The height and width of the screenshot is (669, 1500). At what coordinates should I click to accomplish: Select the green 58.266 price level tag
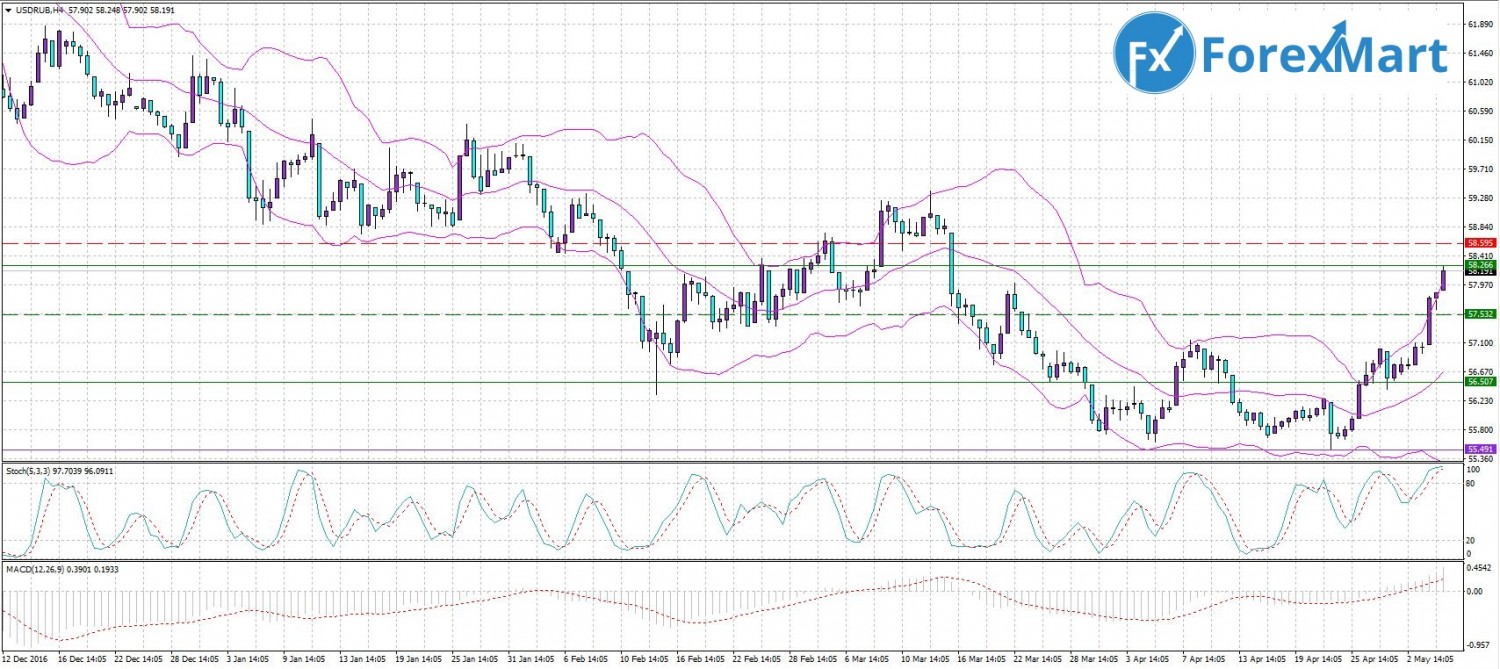[x=1479, y=264]
